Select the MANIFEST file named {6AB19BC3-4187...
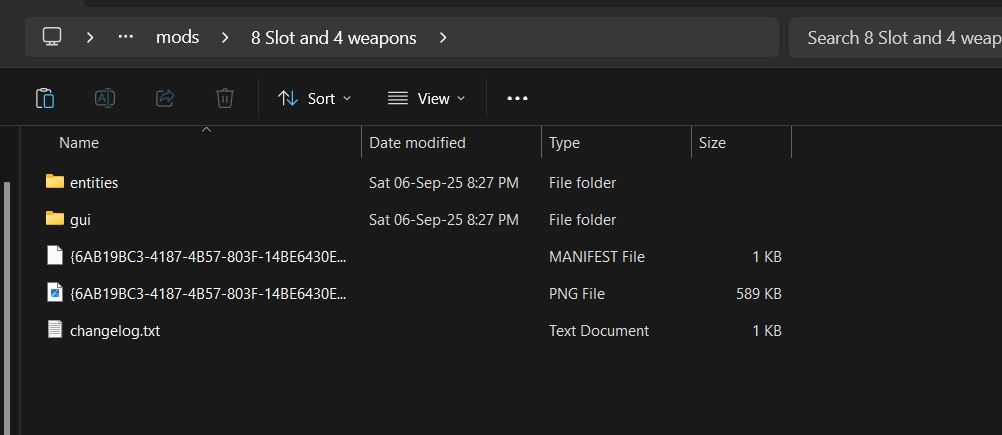The width and height of the screenshot is (1002, 435). click(208, 257)
